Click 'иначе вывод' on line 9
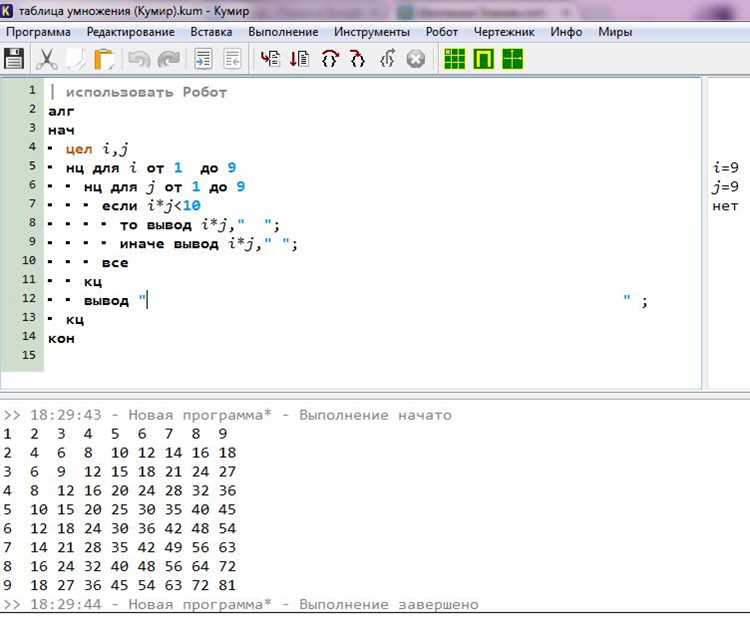The image size is (750, 624). (x=169, y=244)
